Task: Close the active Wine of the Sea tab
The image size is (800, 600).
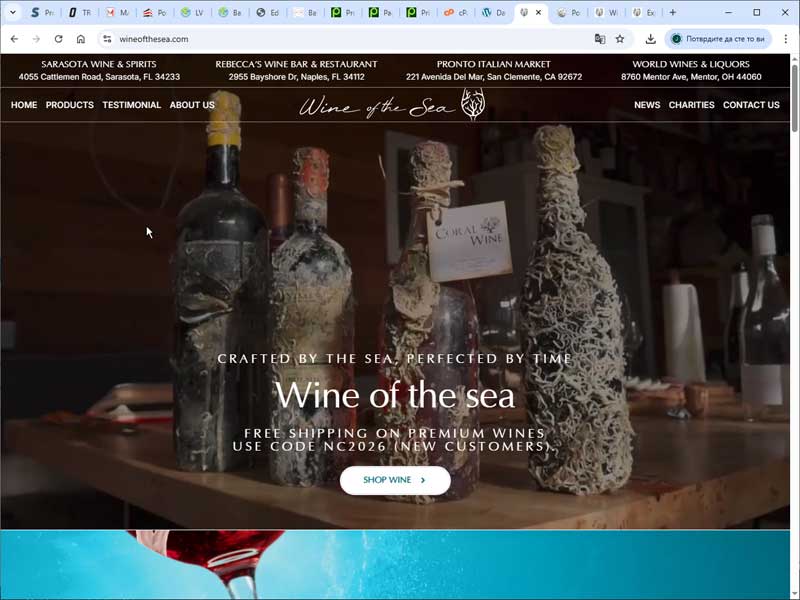Action: [539, 13]
